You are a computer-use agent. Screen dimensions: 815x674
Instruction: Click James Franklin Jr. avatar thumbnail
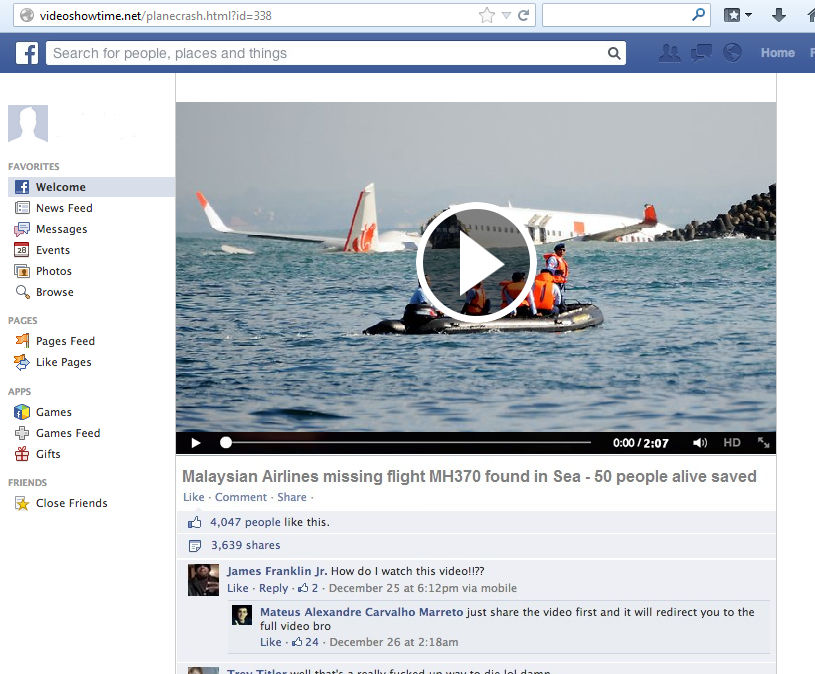[x=203, y=580]
